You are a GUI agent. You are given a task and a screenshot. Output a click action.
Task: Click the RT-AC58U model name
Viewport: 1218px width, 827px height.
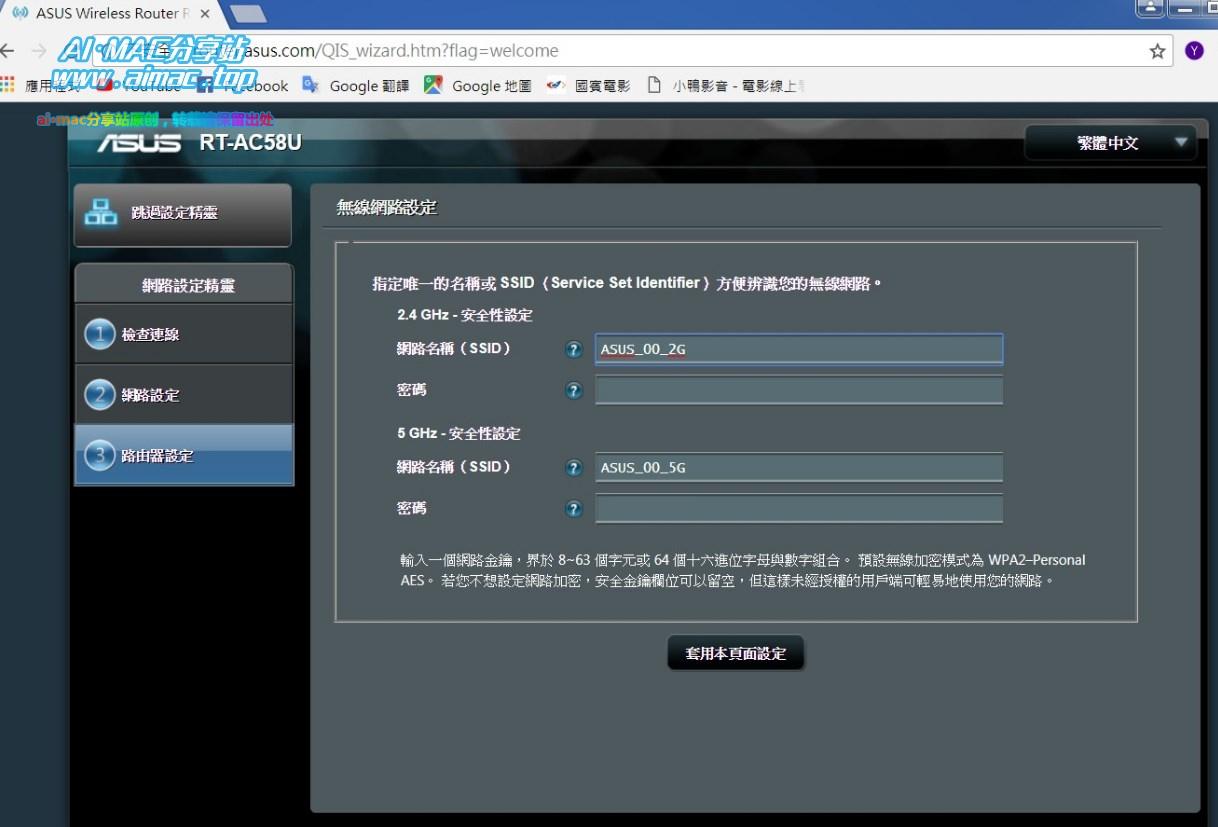250,143
